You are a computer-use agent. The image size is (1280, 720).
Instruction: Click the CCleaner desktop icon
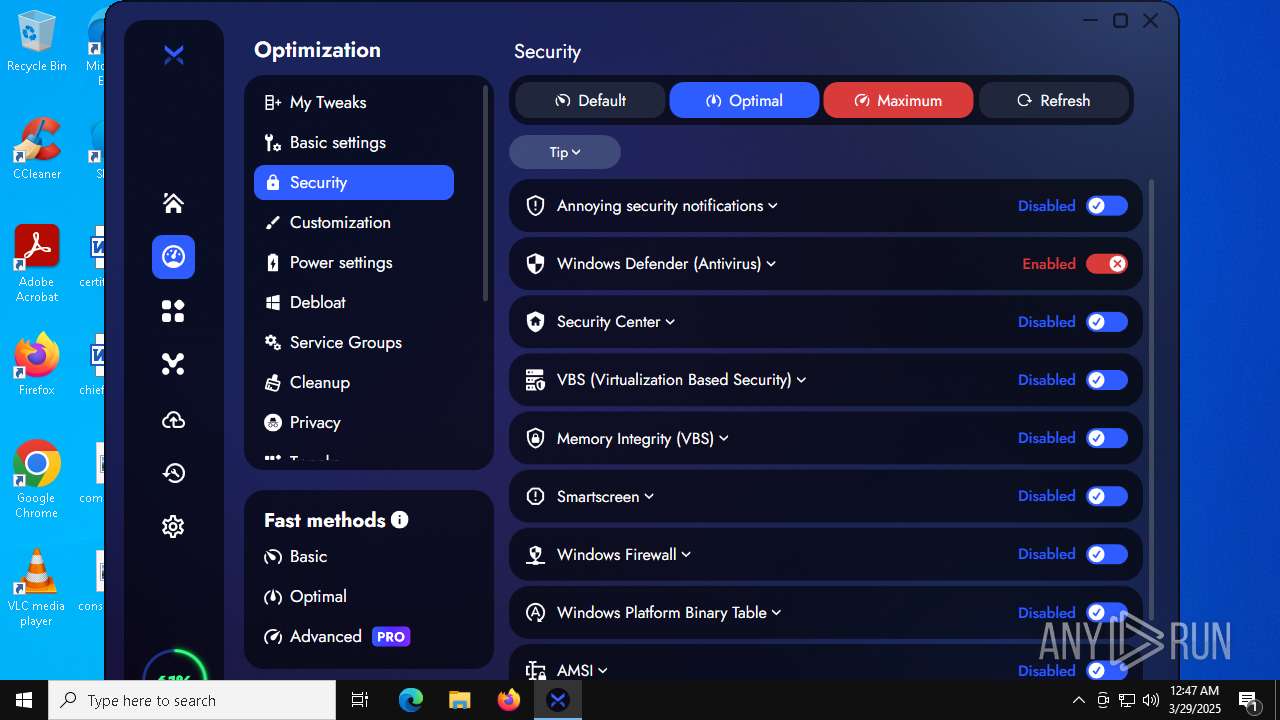(x=37, y=149)
